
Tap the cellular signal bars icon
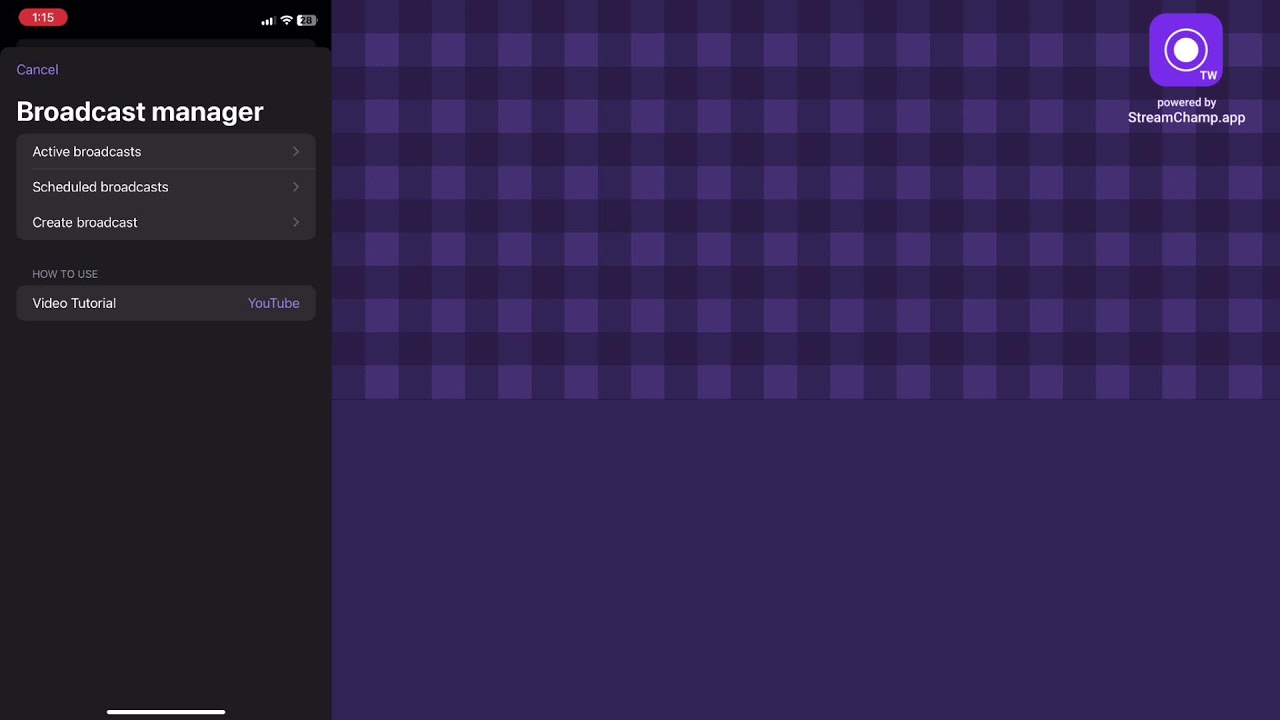(x=268, y=21)
